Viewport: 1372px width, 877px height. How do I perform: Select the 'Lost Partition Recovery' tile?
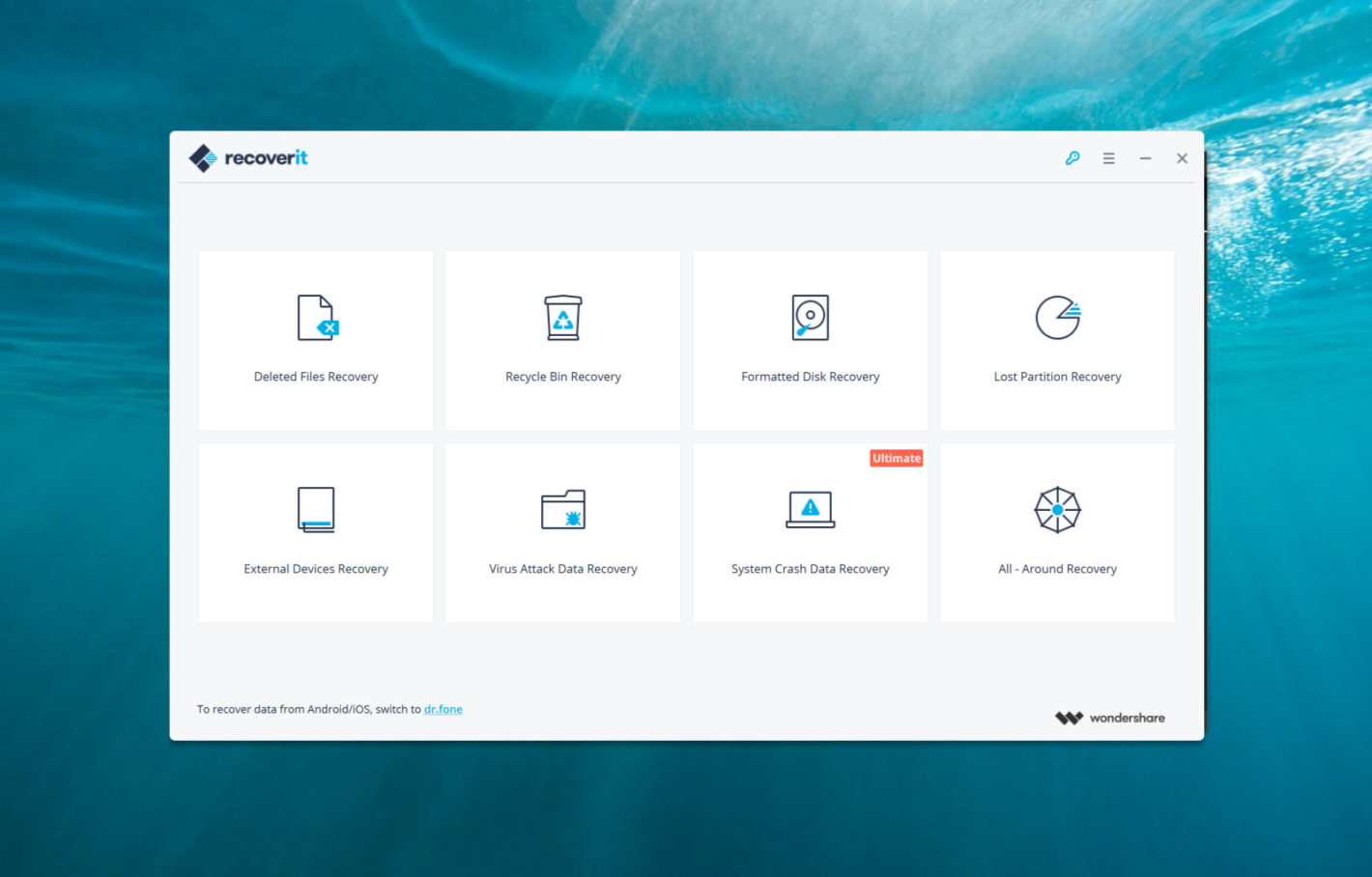click(1057, 340)
